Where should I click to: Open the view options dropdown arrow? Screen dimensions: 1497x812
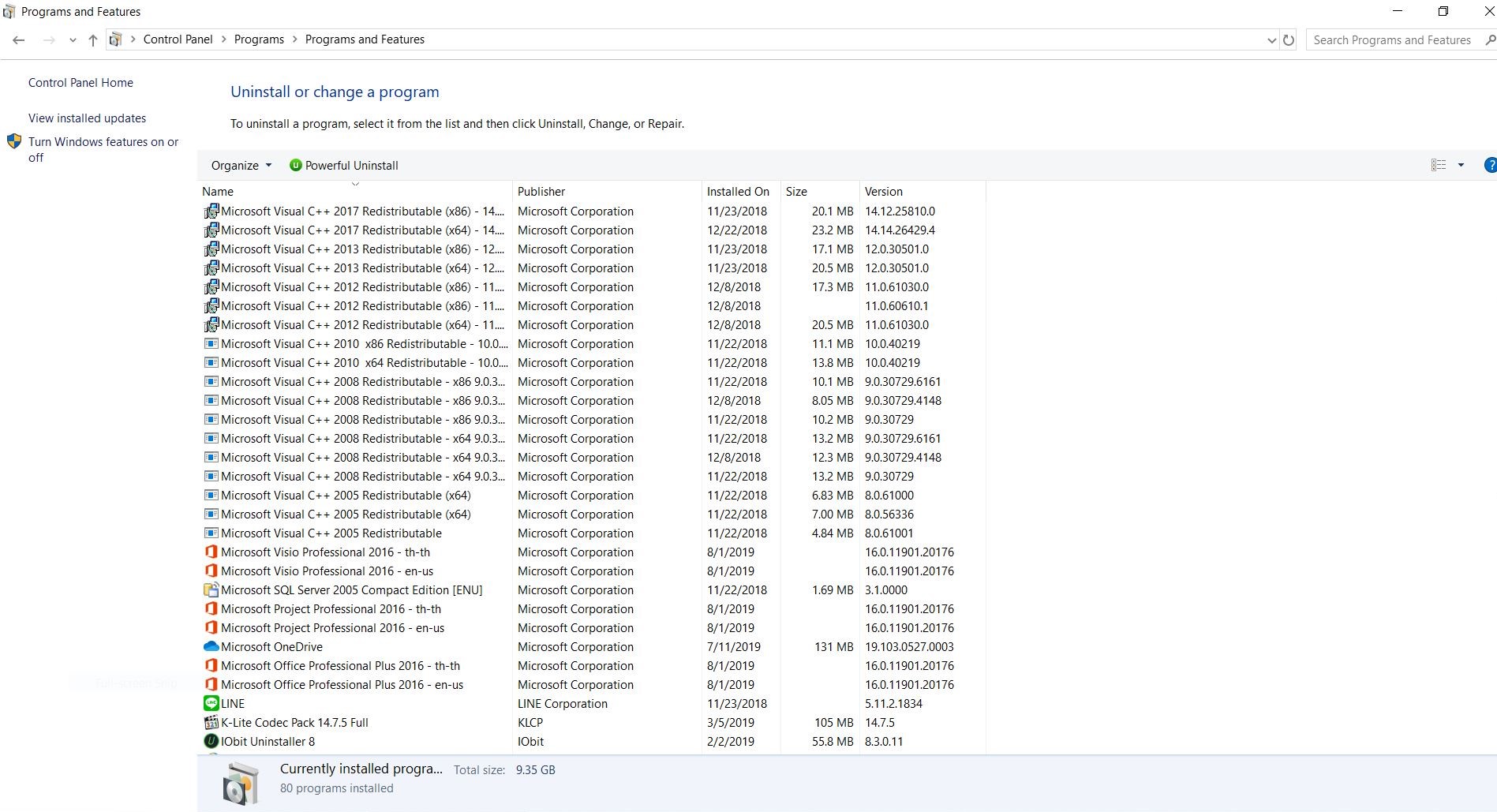tap(1461, 165)
